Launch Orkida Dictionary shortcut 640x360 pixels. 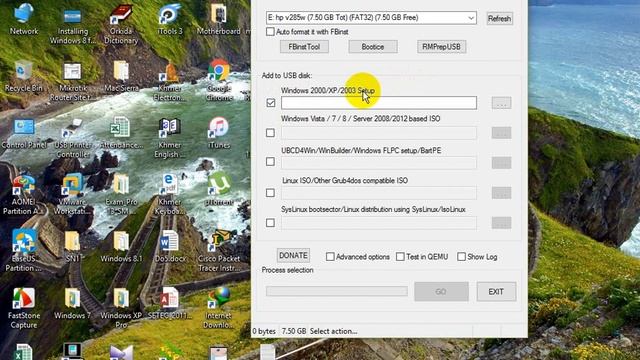coord(121,24)
